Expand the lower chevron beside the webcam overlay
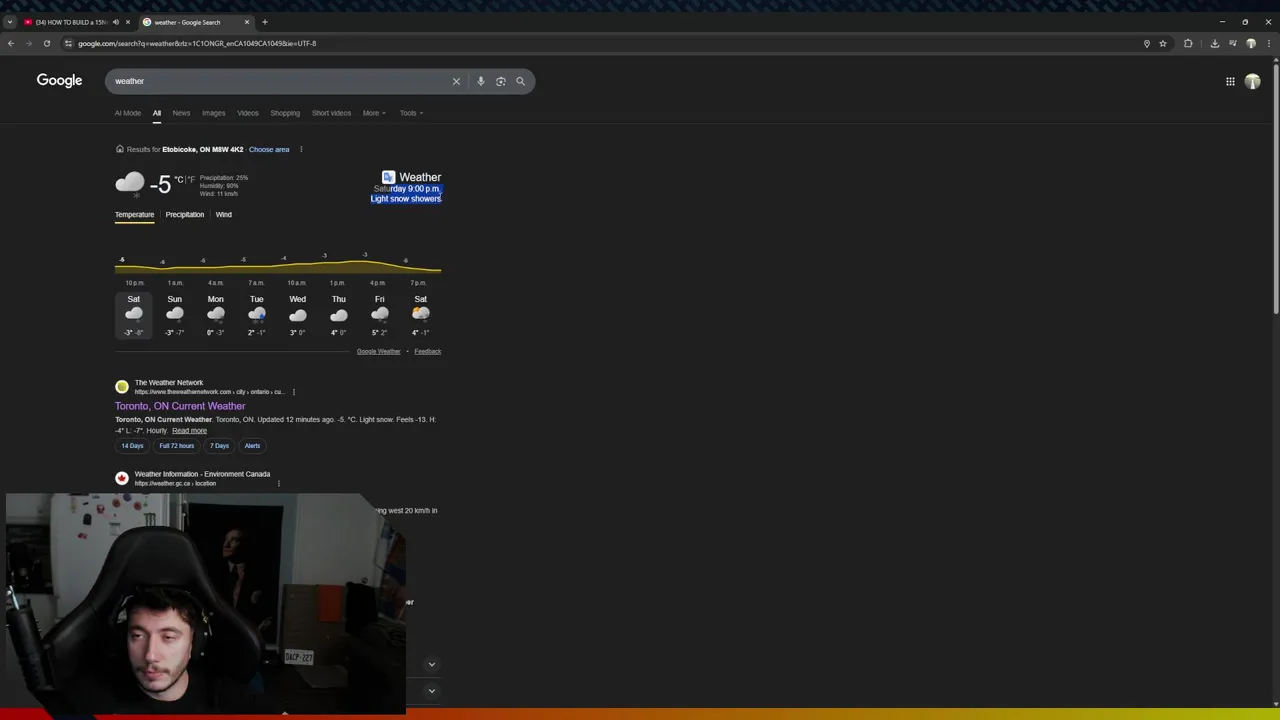 [432, 690]
